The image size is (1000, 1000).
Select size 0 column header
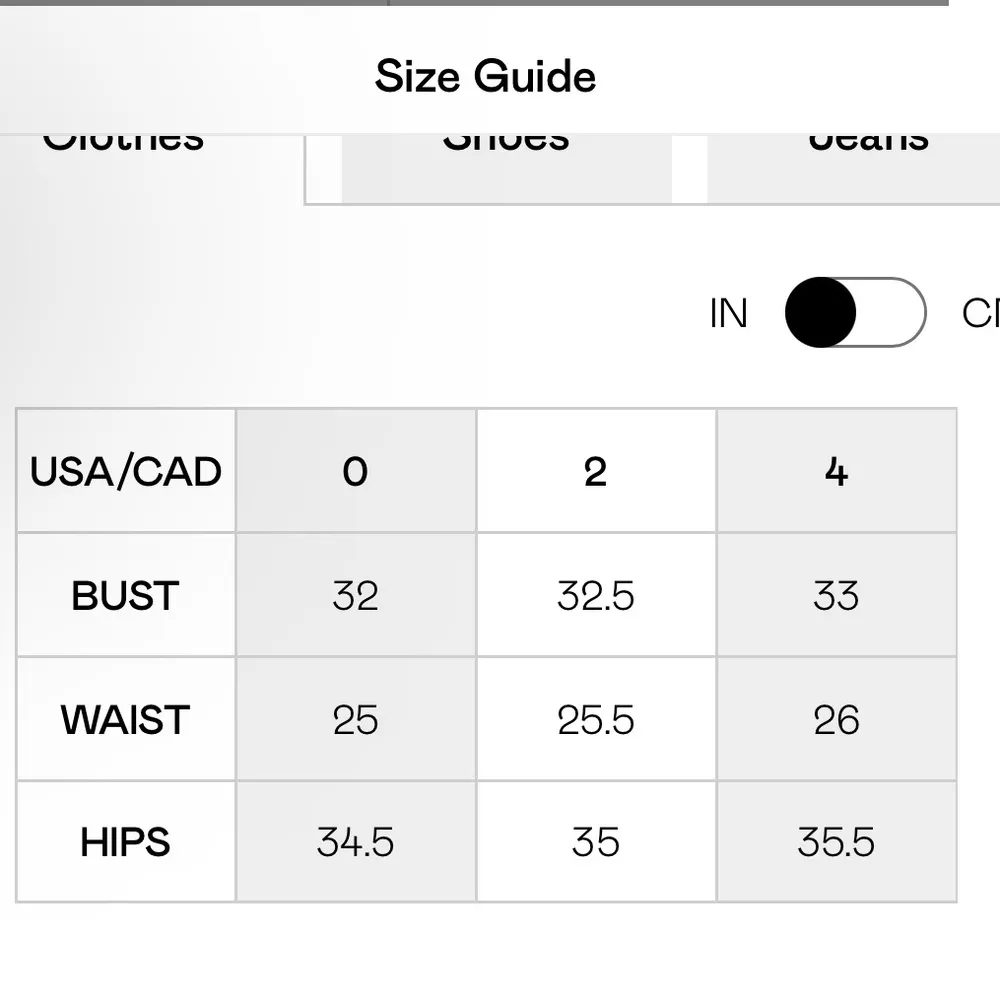(x=356, y=471)
